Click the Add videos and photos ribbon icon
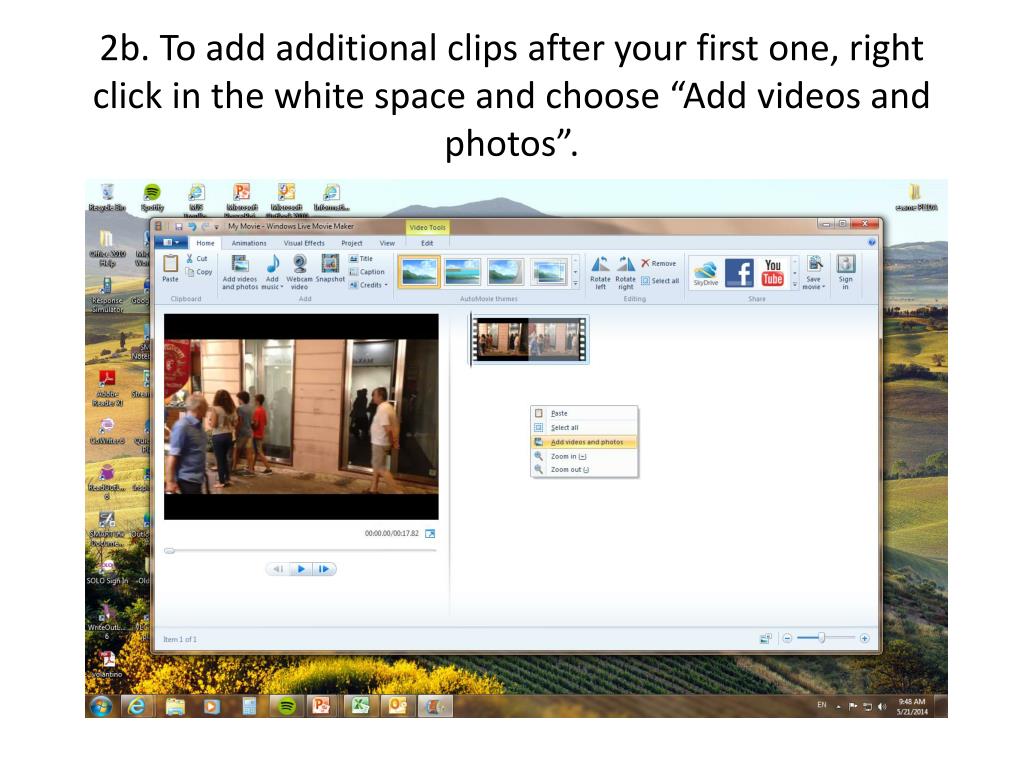The width and height of the screenshot is (1024, 768). click(240, 264)
